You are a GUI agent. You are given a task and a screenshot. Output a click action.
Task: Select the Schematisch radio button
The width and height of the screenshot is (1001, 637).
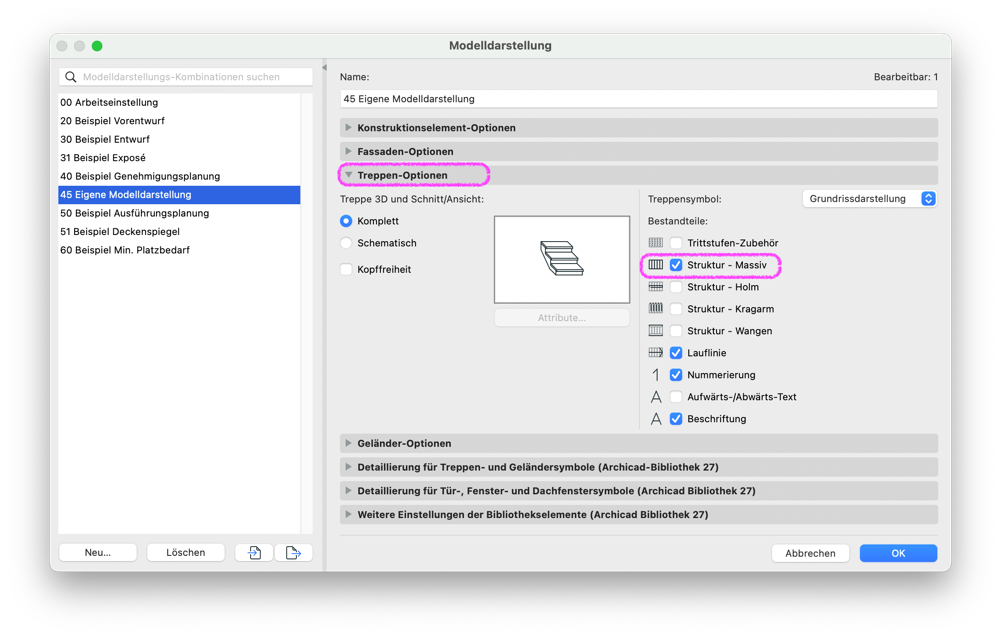tap(346, 243)
